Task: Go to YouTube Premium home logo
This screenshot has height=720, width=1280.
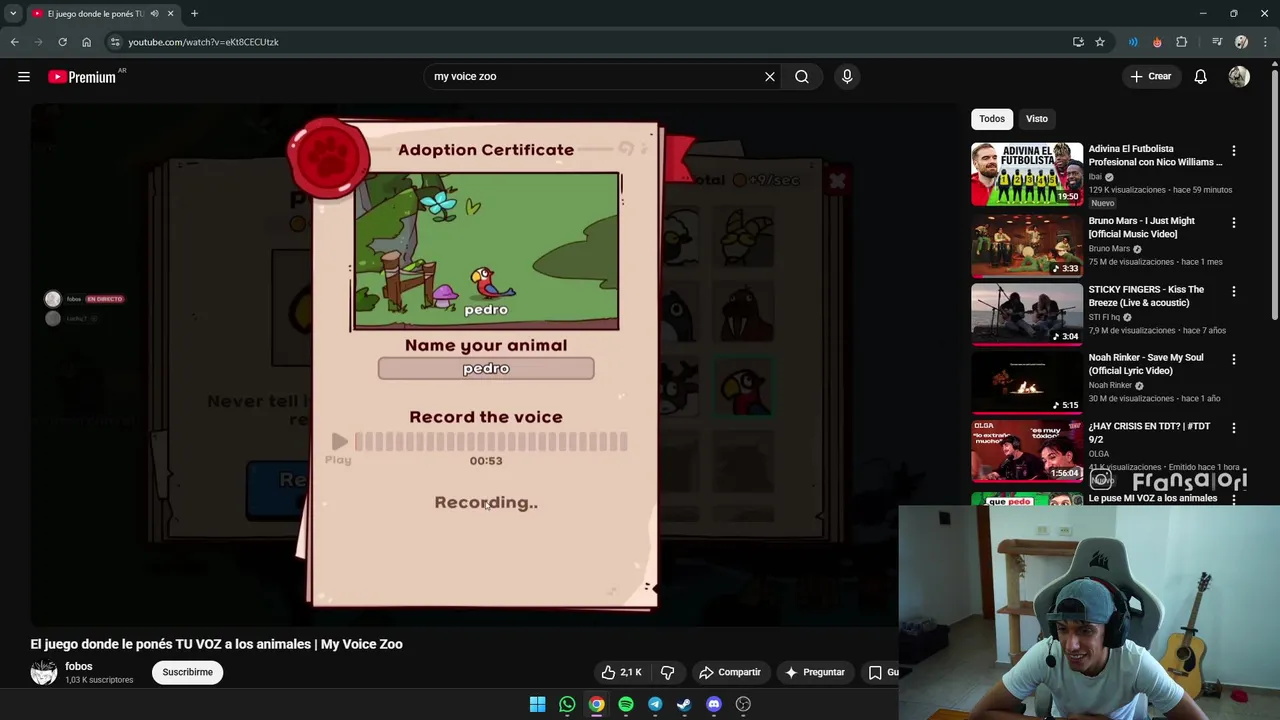Action: tap(82, 77)
